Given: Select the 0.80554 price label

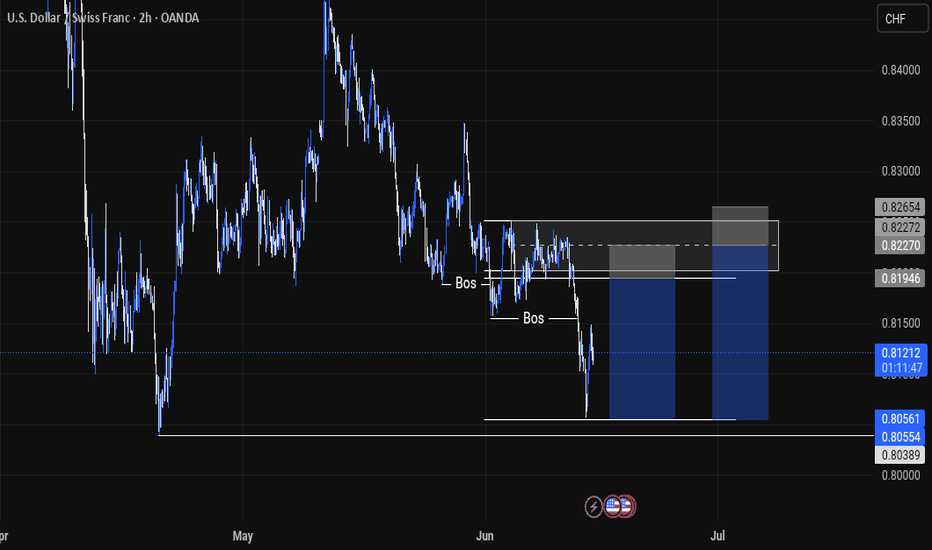Looking at the screenshot, I should [900, 437].
